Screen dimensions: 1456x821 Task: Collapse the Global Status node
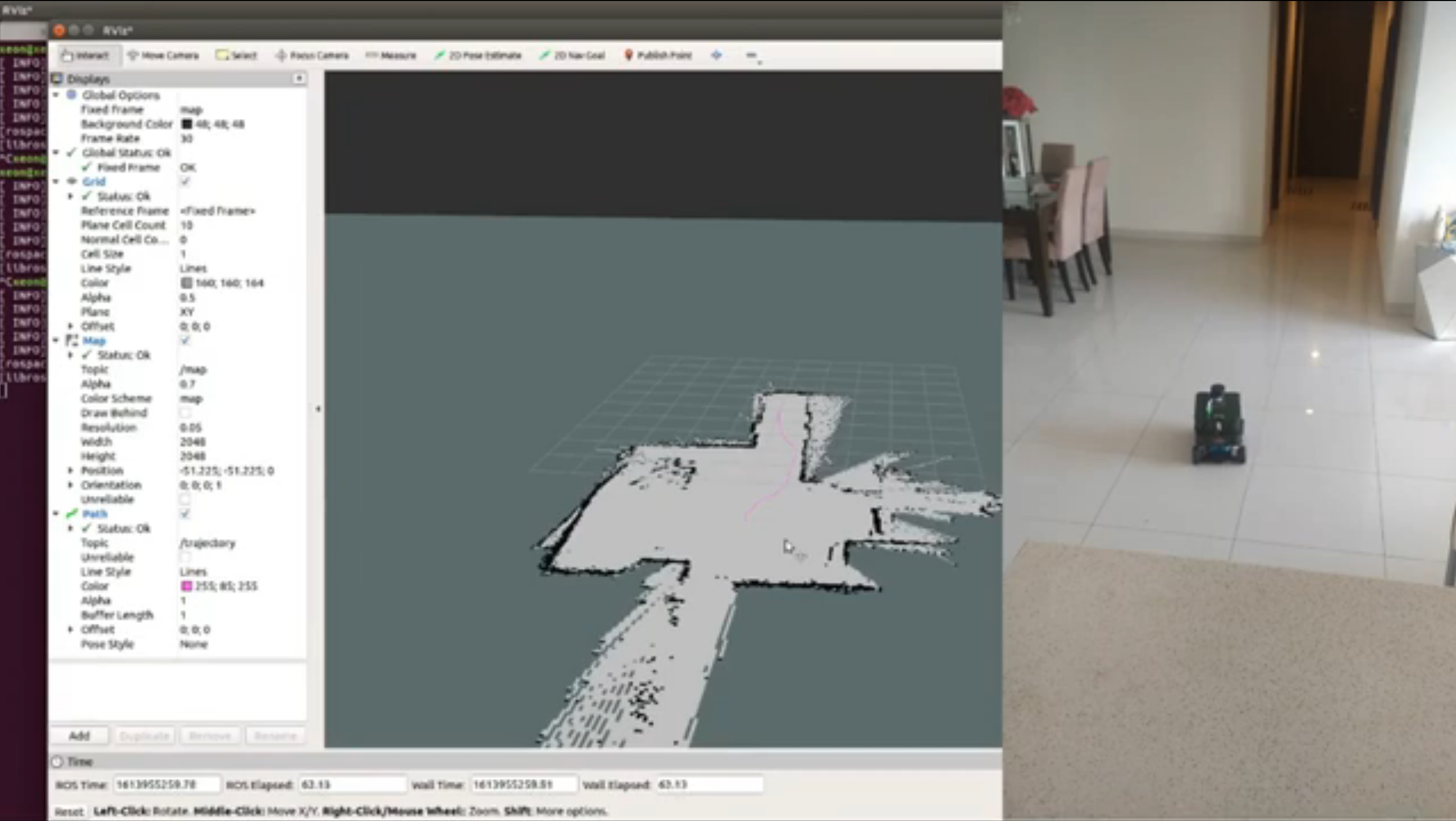coord(56,153)
